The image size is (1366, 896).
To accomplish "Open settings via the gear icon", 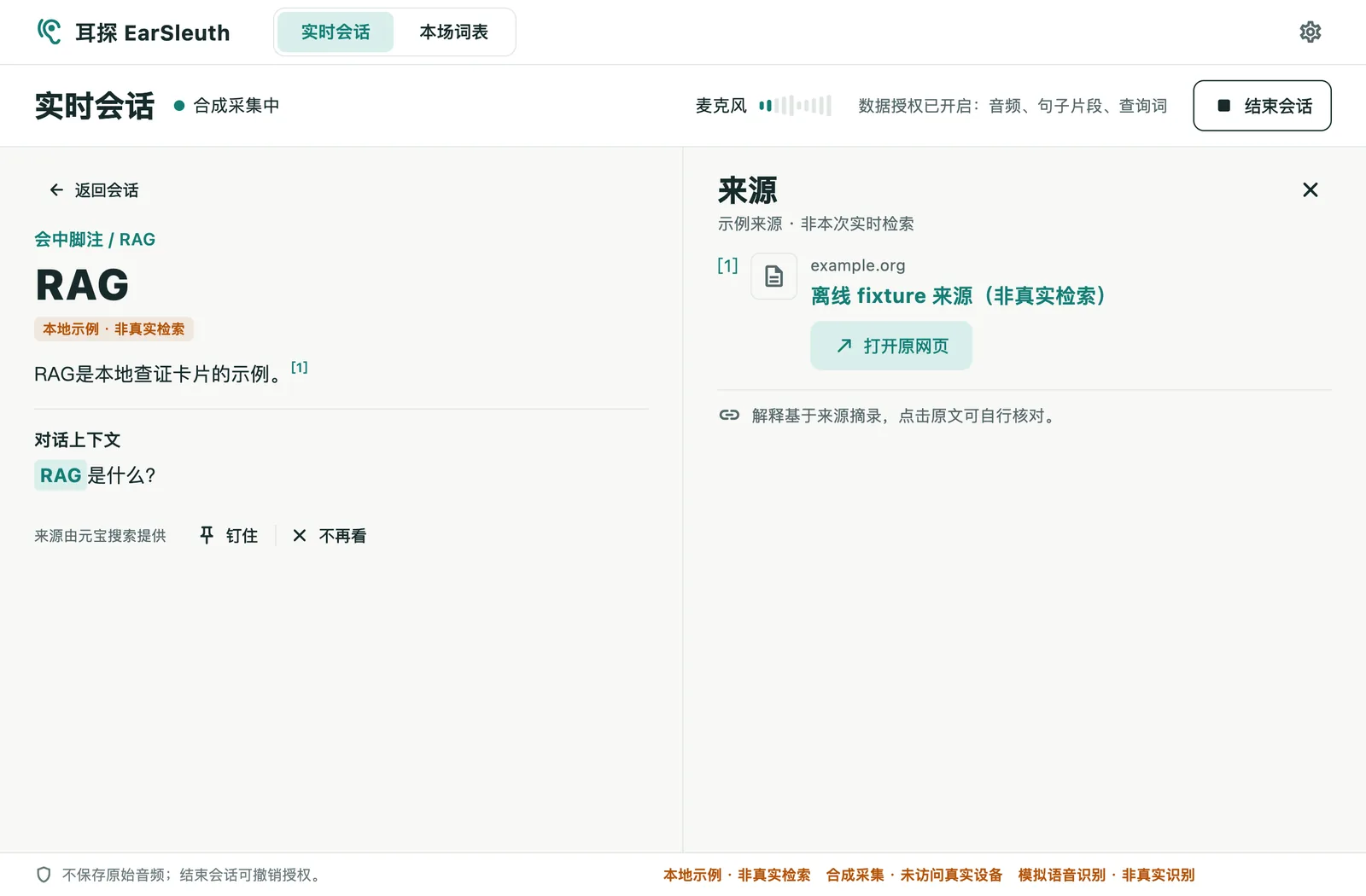I will (1310, 32).
